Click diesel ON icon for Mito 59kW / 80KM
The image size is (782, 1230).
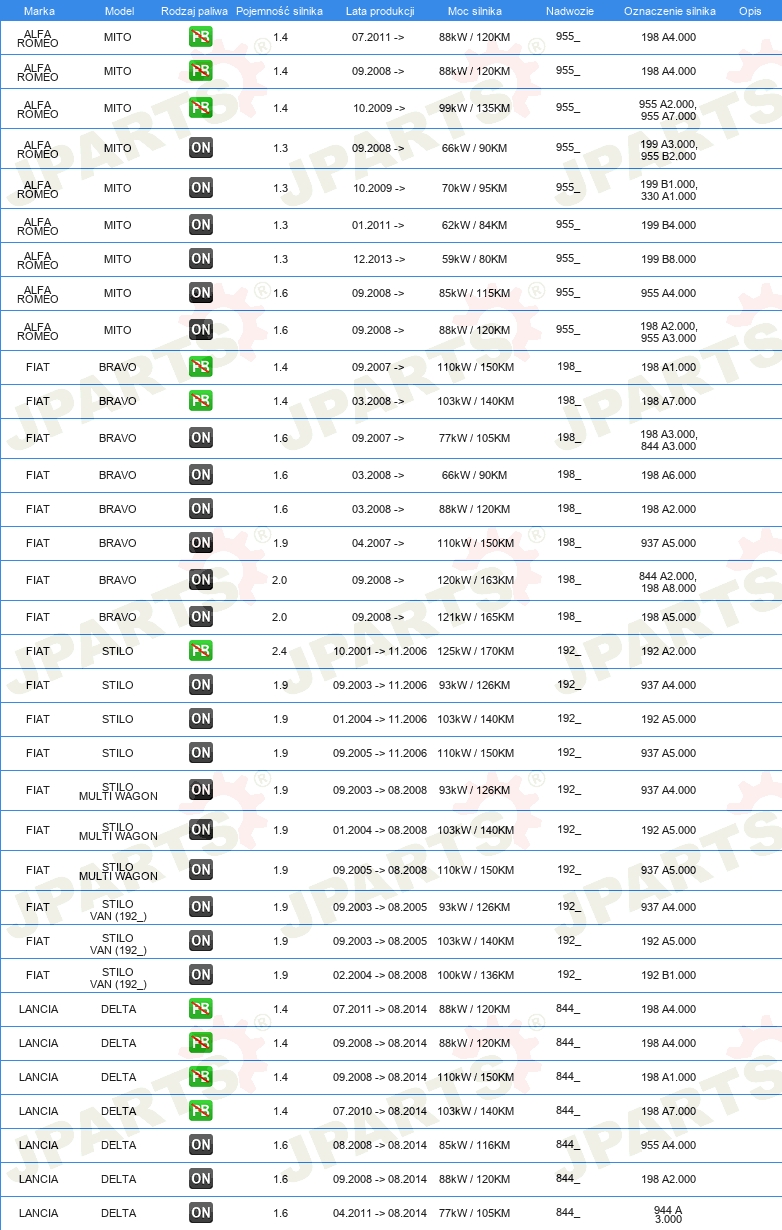click(x=201, y=259)
